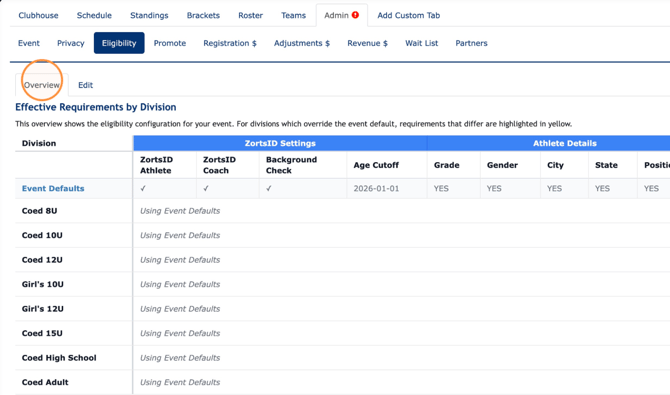Open the Privacy admin section
Image resolution: width=670 pixels, height=395 pixels.
(71, 43)
